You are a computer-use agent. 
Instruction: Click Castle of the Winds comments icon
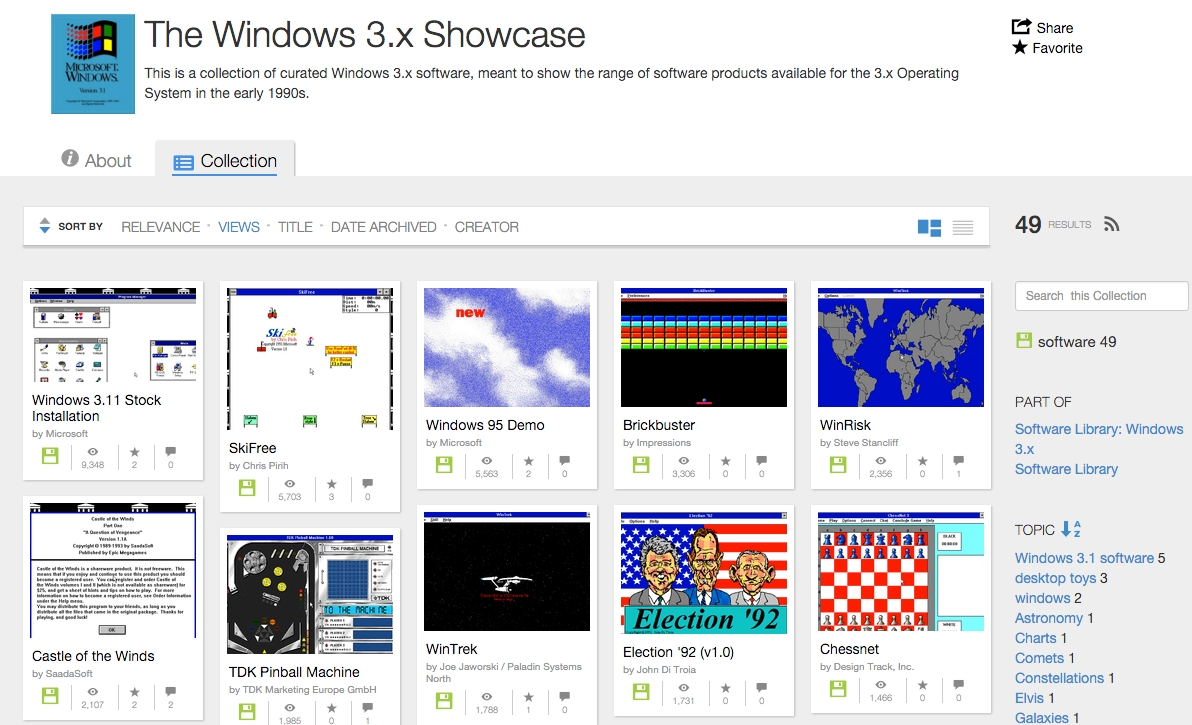coord(170,692)
